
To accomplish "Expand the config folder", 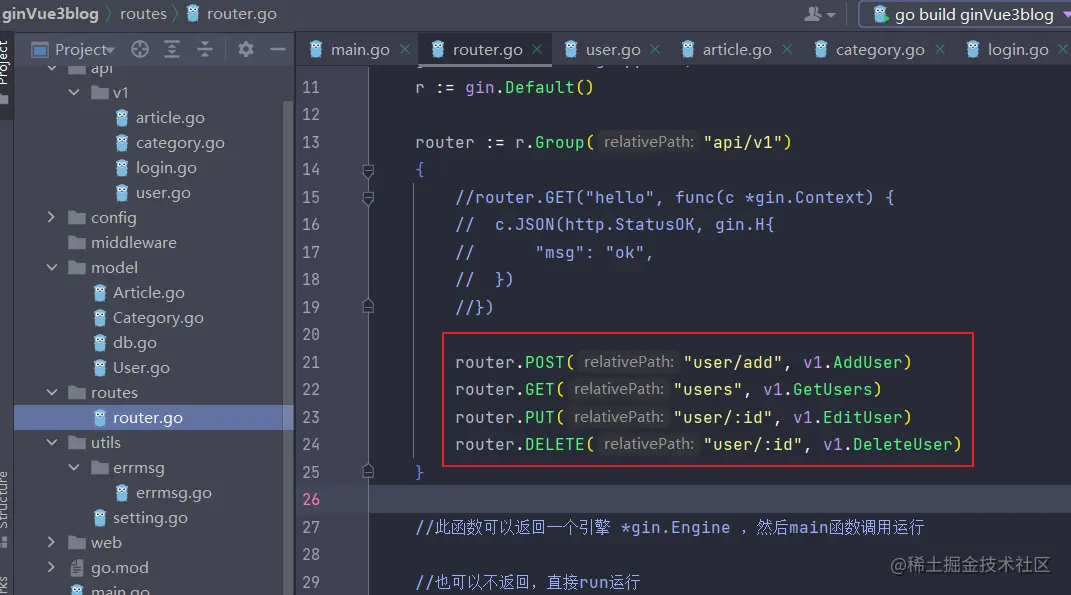I will (51, 217).
